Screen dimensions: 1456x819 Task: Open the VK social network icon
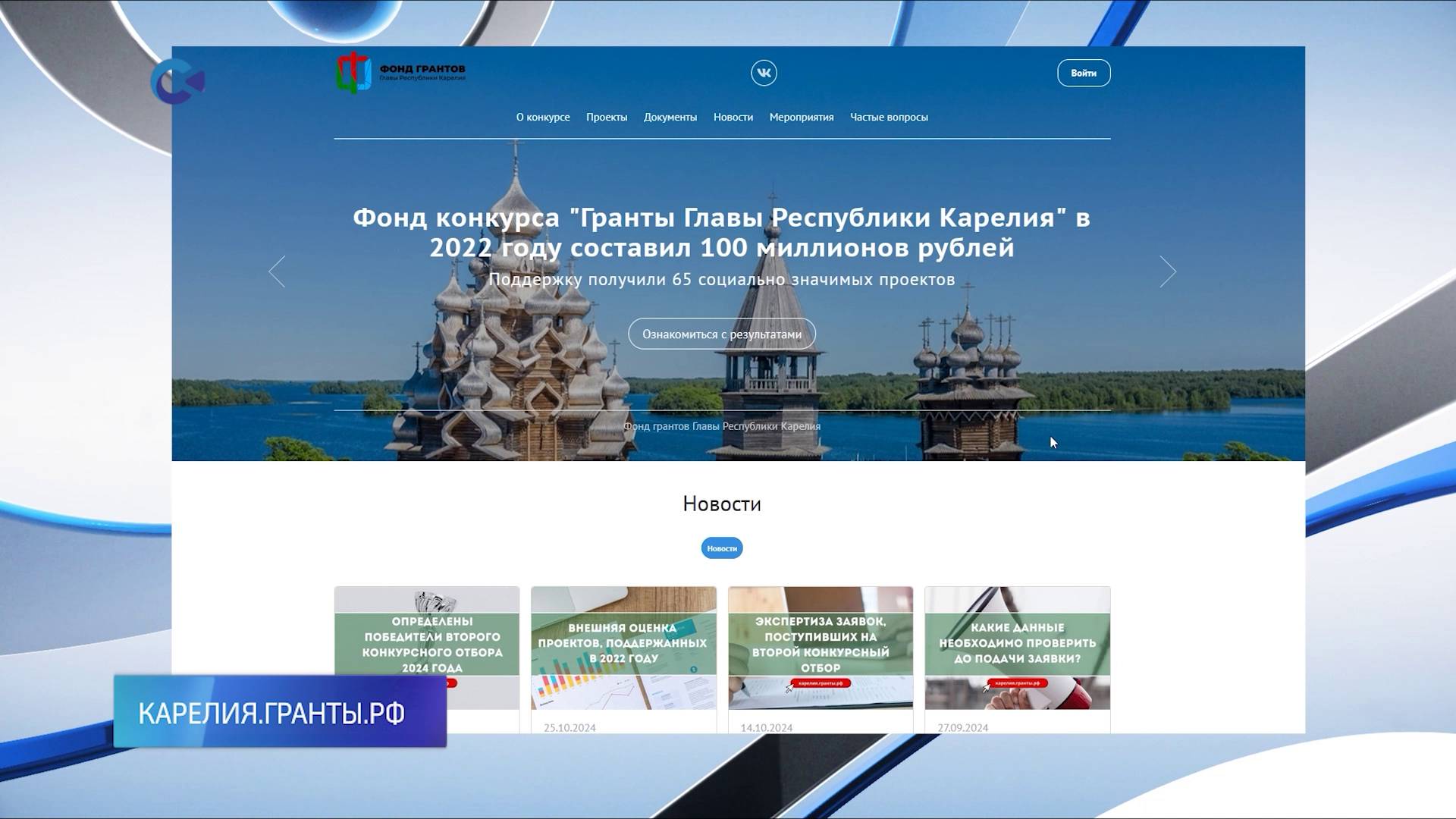(764, 73)
